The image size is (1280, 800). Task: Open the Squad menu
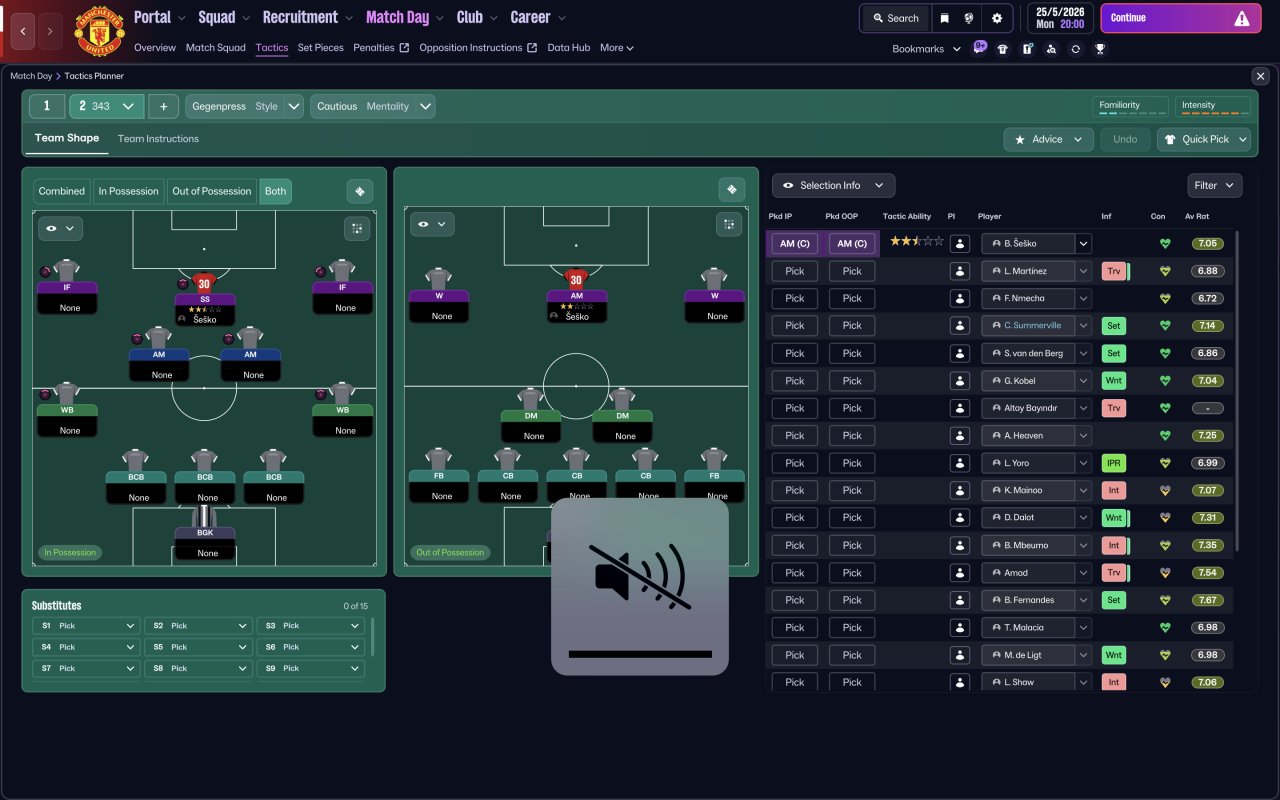coord(225,17)
